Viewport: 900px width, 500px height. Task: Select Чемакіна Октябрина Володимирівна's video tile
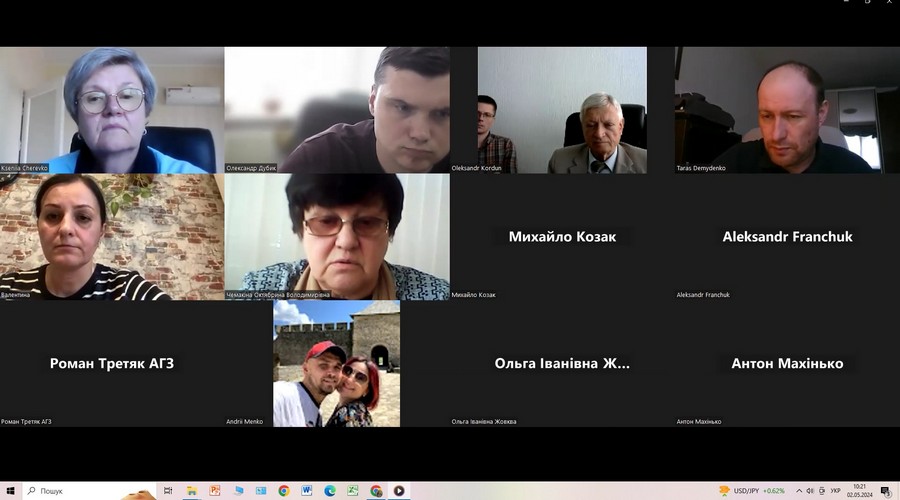[x=337, y=237]
